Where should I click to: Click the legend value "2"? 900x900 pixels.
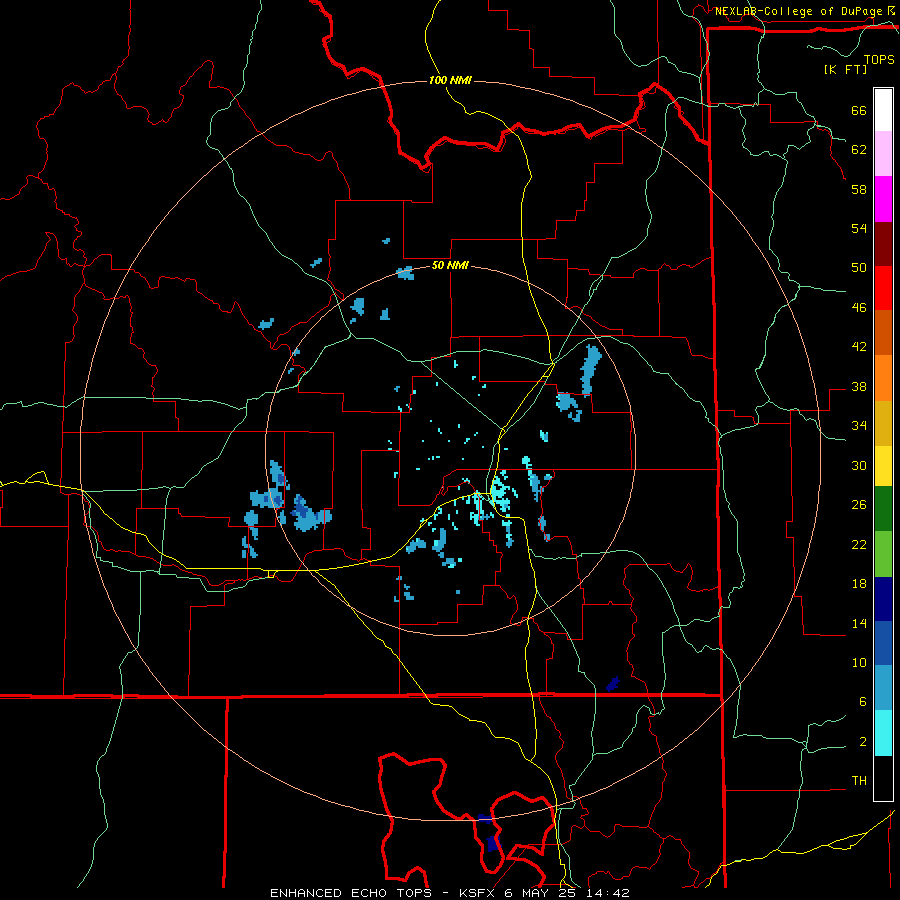point(863,742)
